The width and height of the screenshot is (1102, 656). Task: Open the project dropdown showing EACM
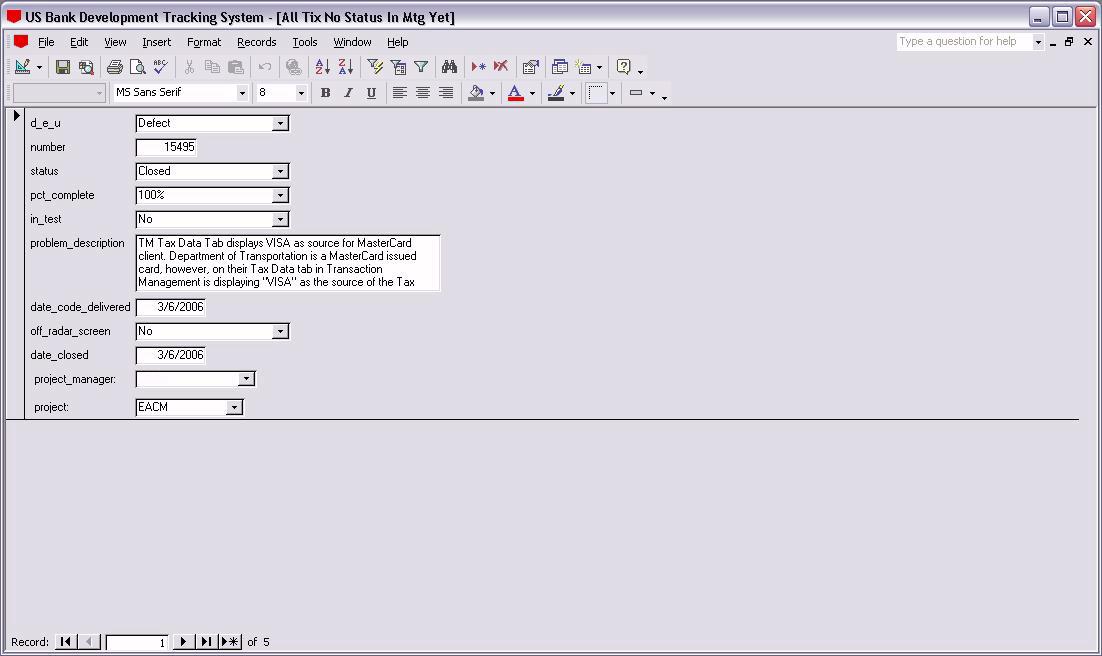(234, 408)
